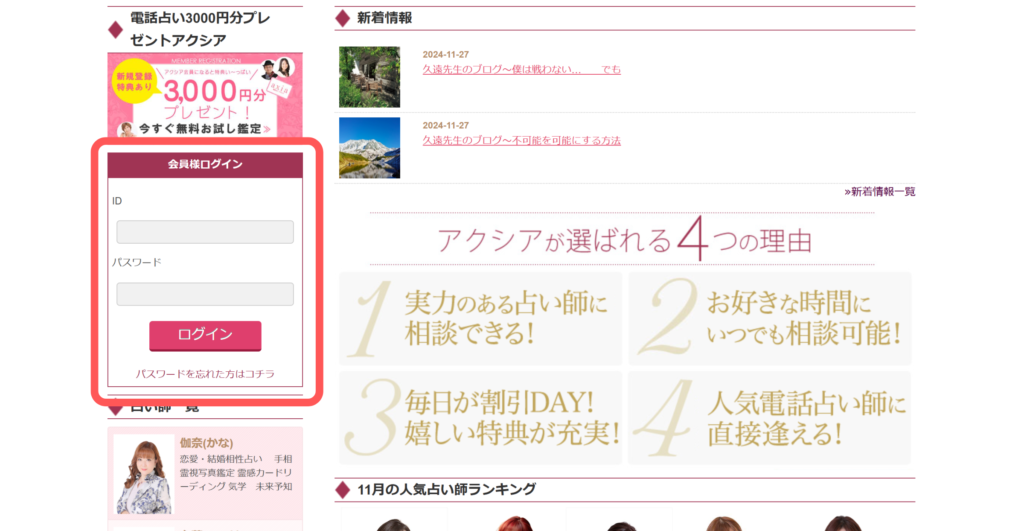Click diamond icon beside 電話占い3000円分プレゼント heading
This screenshot has width=1024, height=531.
click(x=115, y=29)
